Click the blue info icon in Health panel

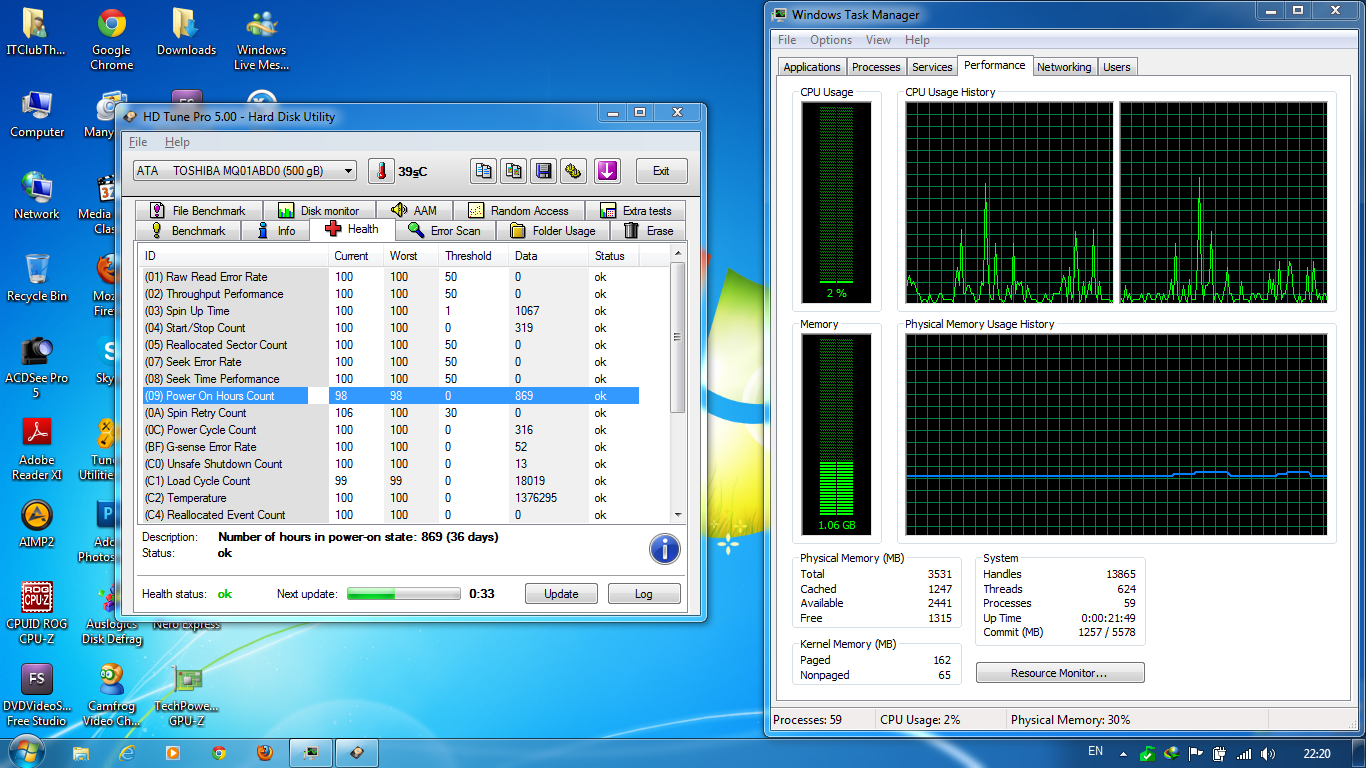(664, 549)
